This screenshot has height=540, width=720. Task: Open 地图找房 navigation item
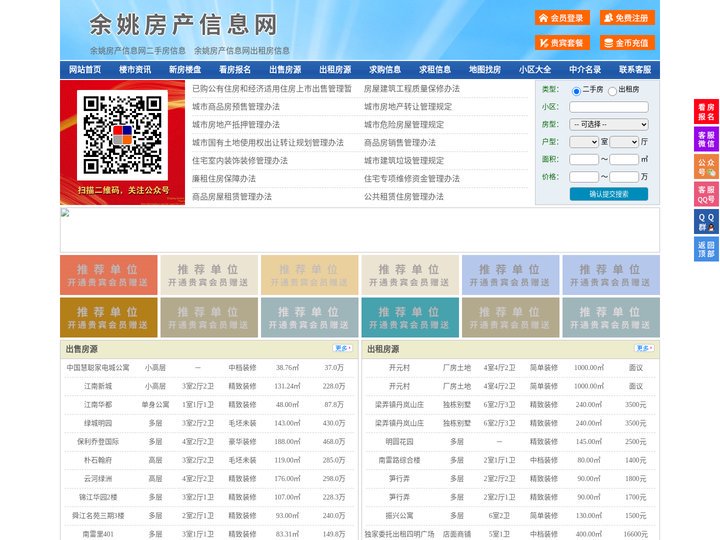(x=485, y=70)
